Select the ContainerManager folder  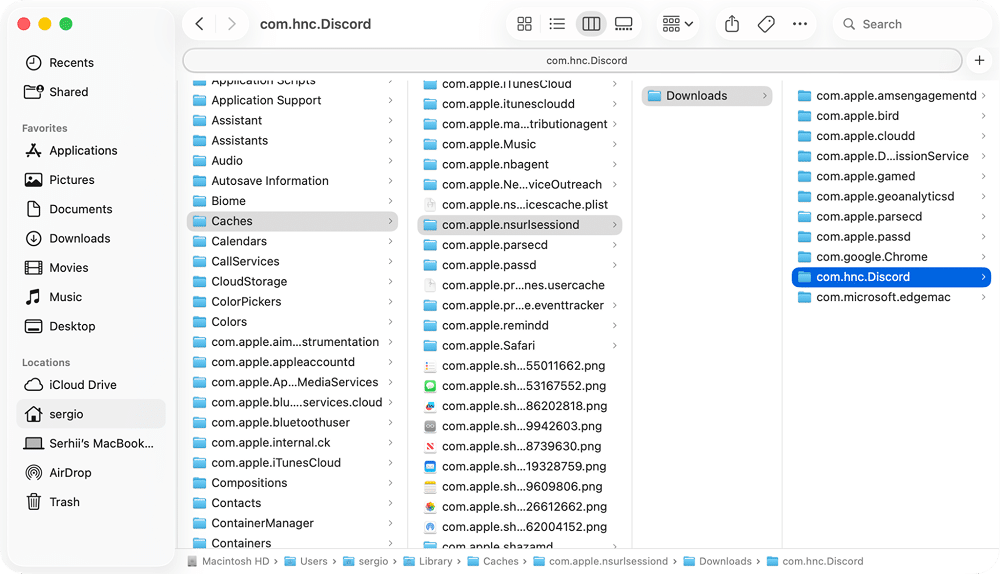[x=293, y=523]
